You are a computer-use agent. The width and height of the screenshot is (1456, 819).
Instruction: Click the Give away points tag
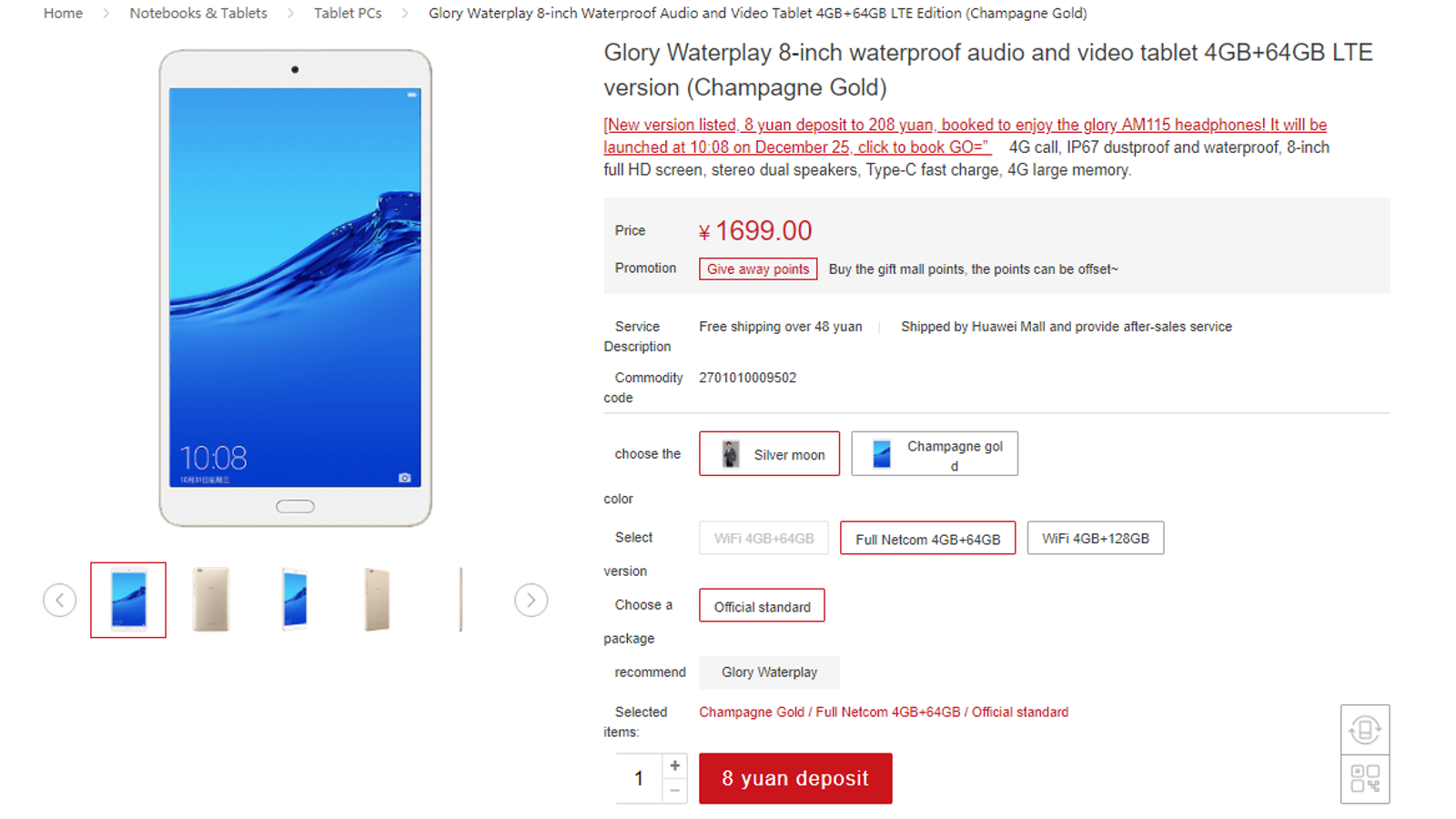[758, 269]
